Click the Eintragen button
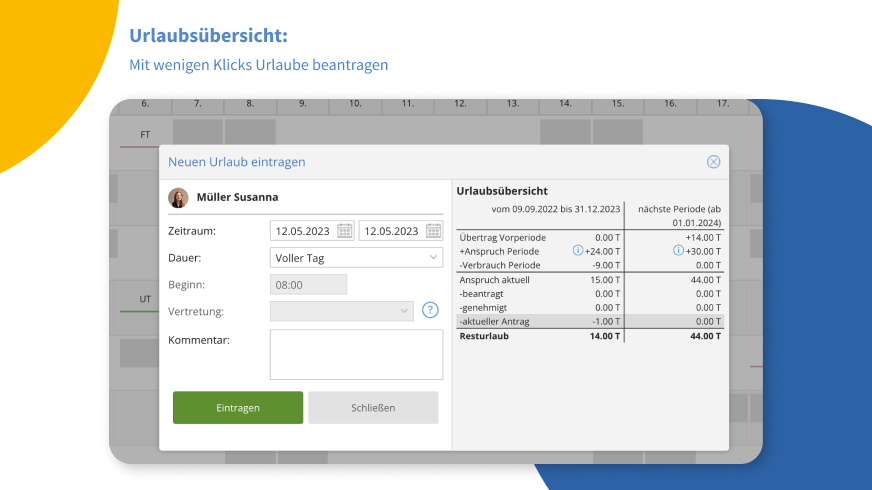 pos(238,408)
